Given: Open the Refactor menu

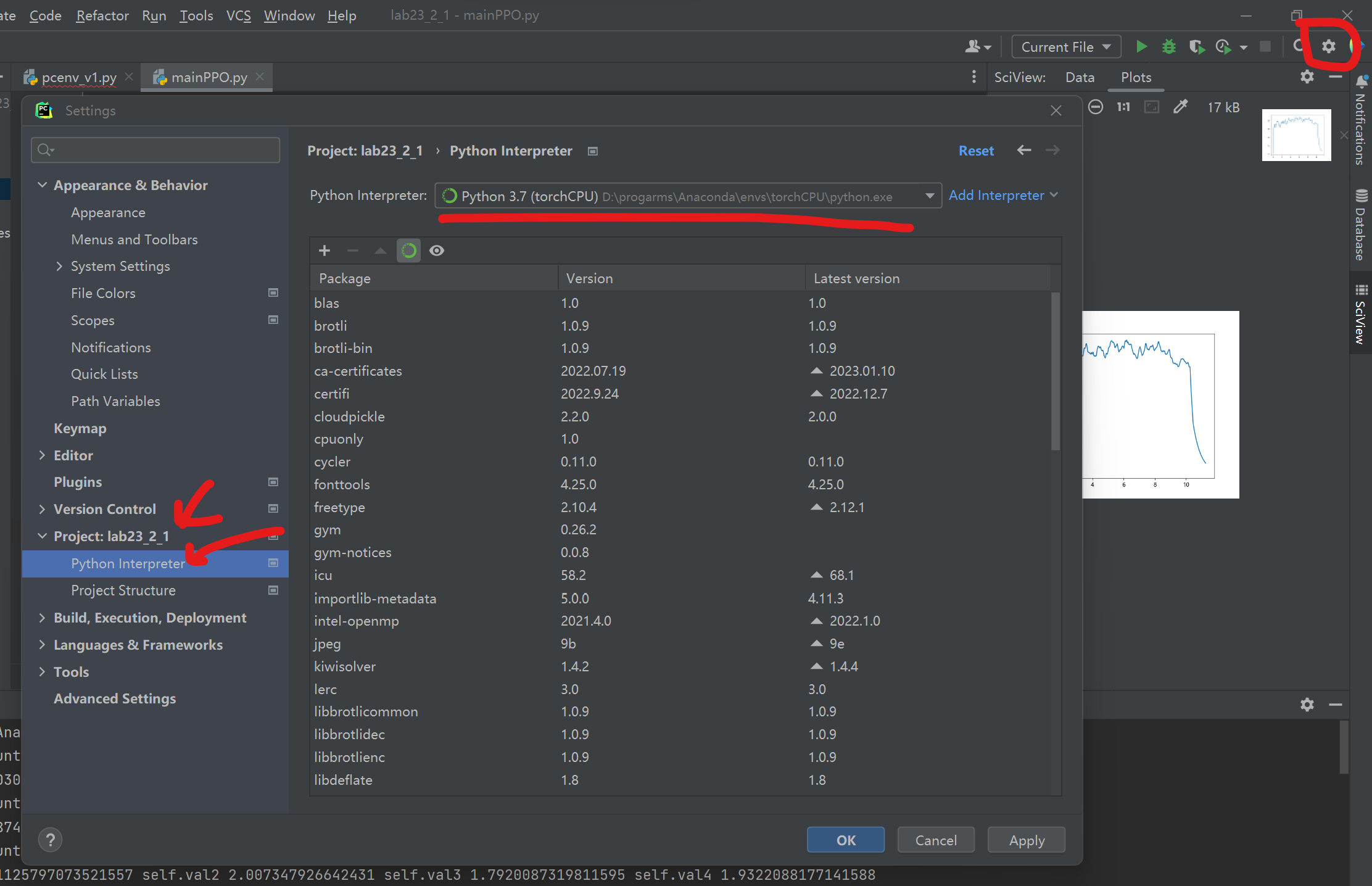Looking at the screenshot, I should click(x=102, y=15).
